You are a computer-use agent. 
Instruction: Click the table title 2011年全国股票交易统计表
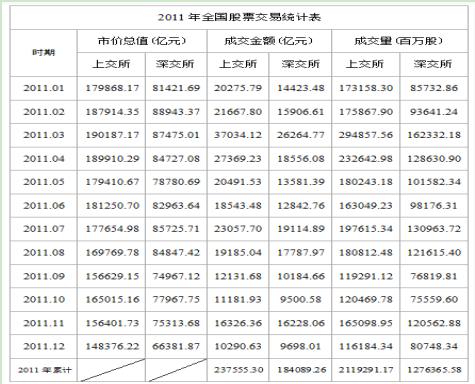239,17
